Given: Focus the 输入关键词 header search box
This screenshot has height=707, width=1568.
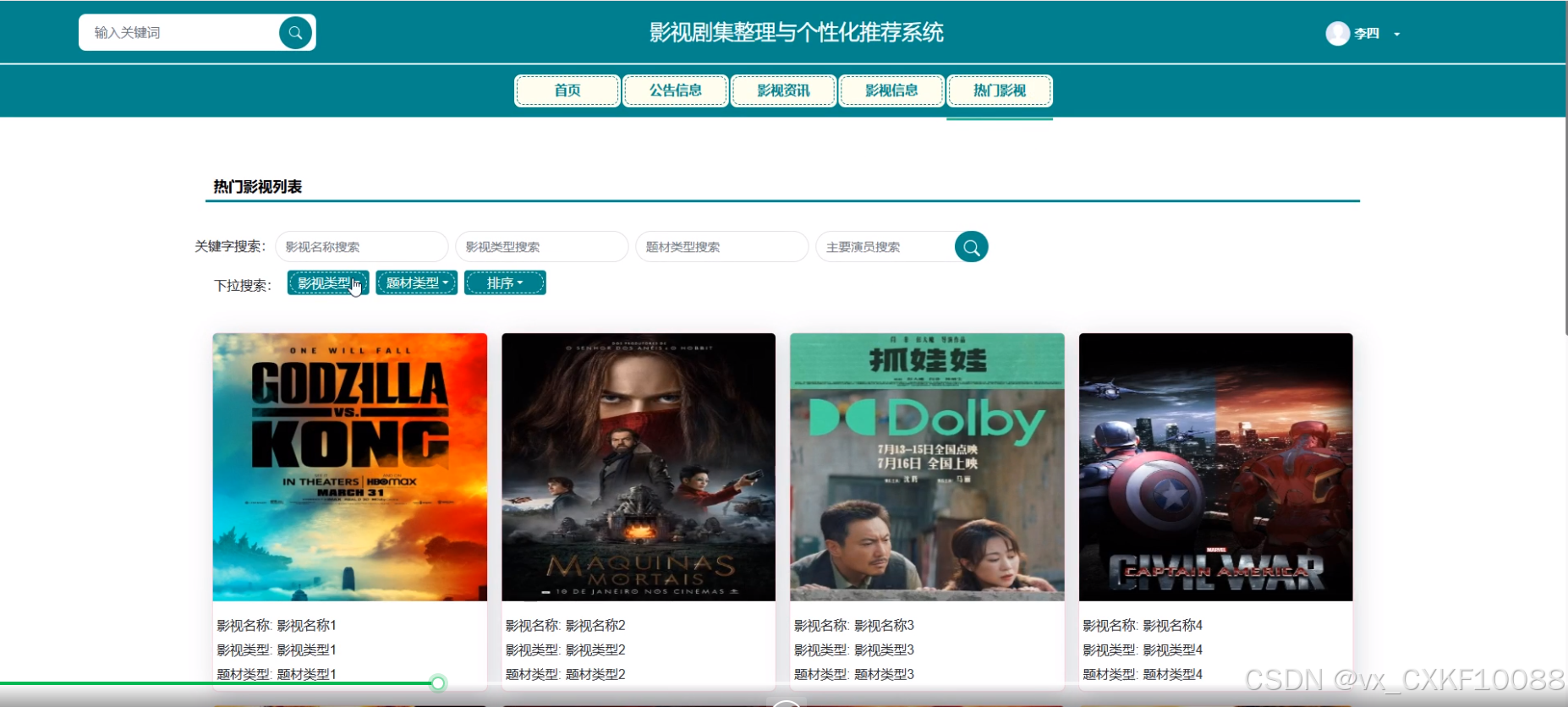Looking at the screenshot, I should [179, 33].
